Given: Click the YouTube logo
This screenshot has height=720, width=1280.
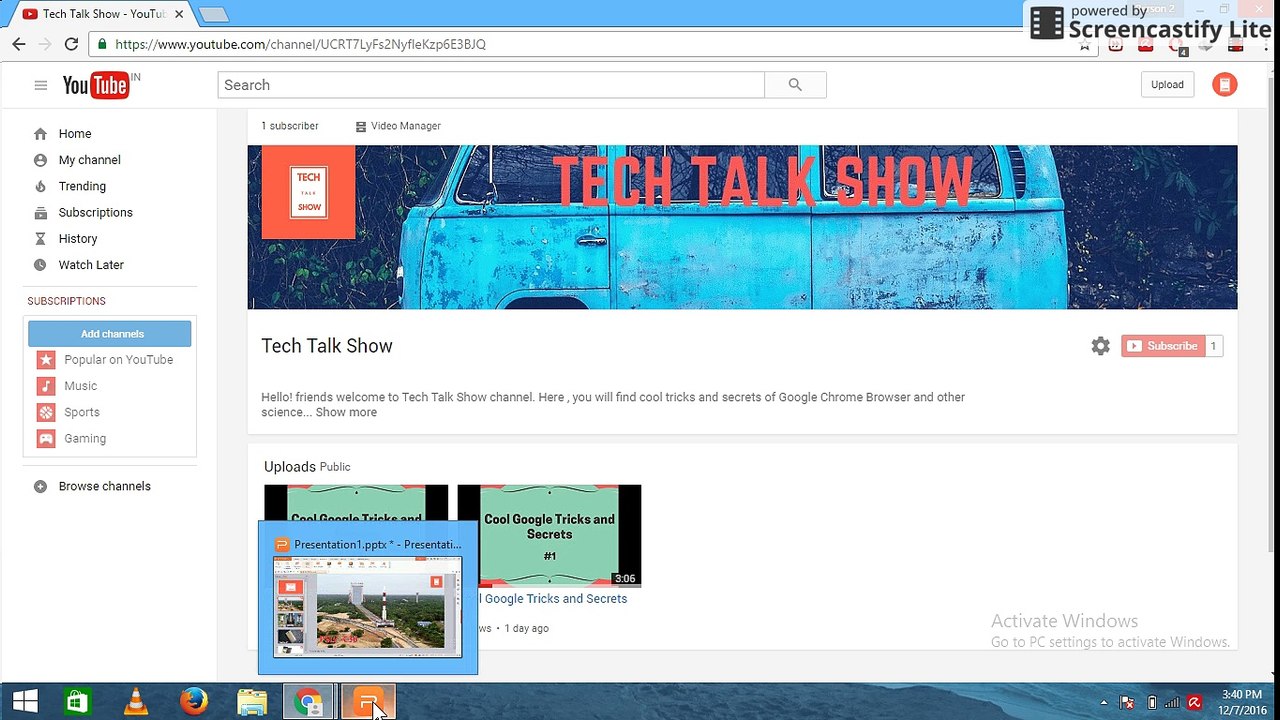Looking at the screenshot, I should coord(97,85).
